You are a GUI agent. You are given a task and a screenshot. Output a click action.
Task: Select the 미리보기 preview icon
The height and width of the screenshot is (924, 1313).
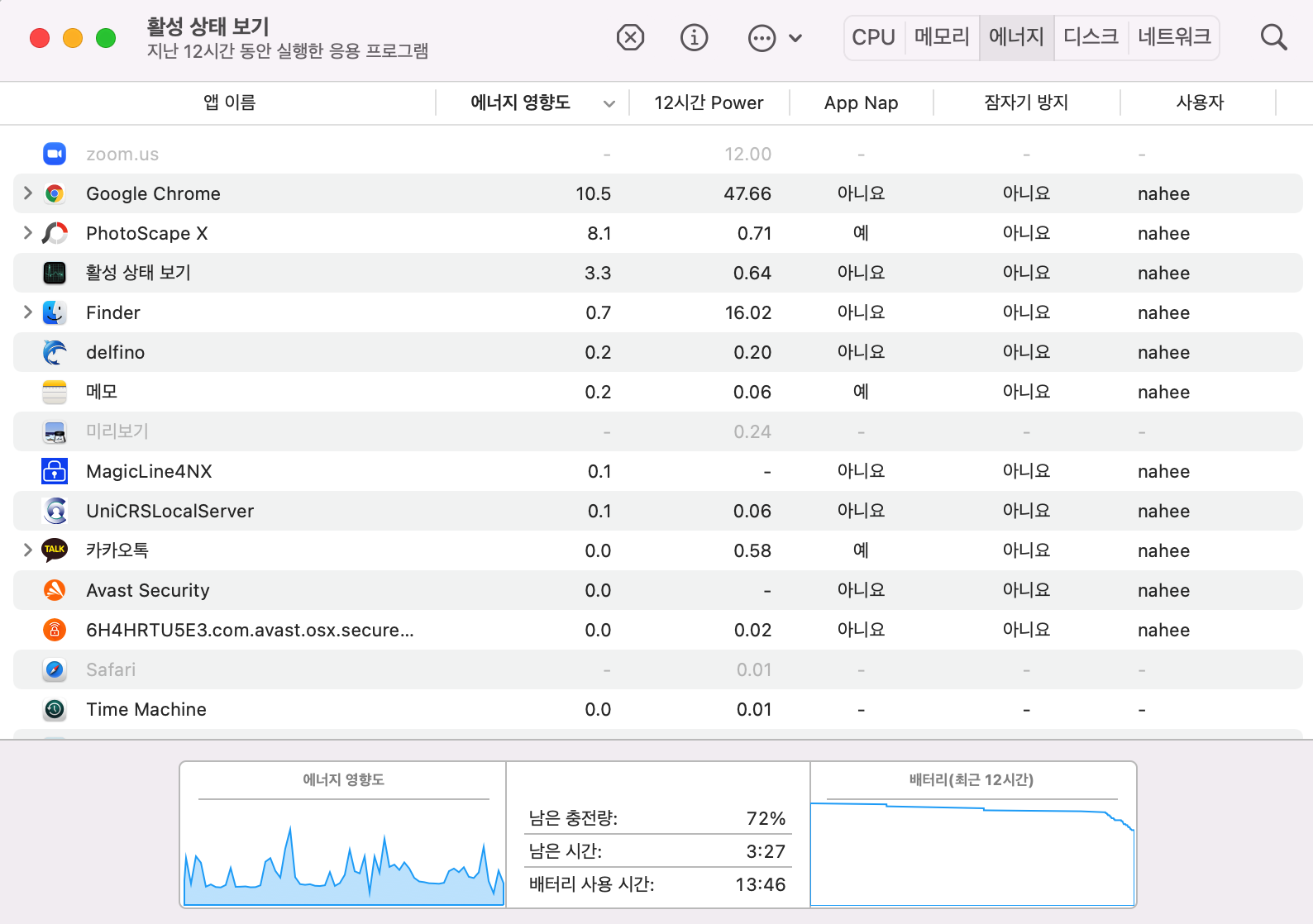pyautogui.click(x=55, y=431)
